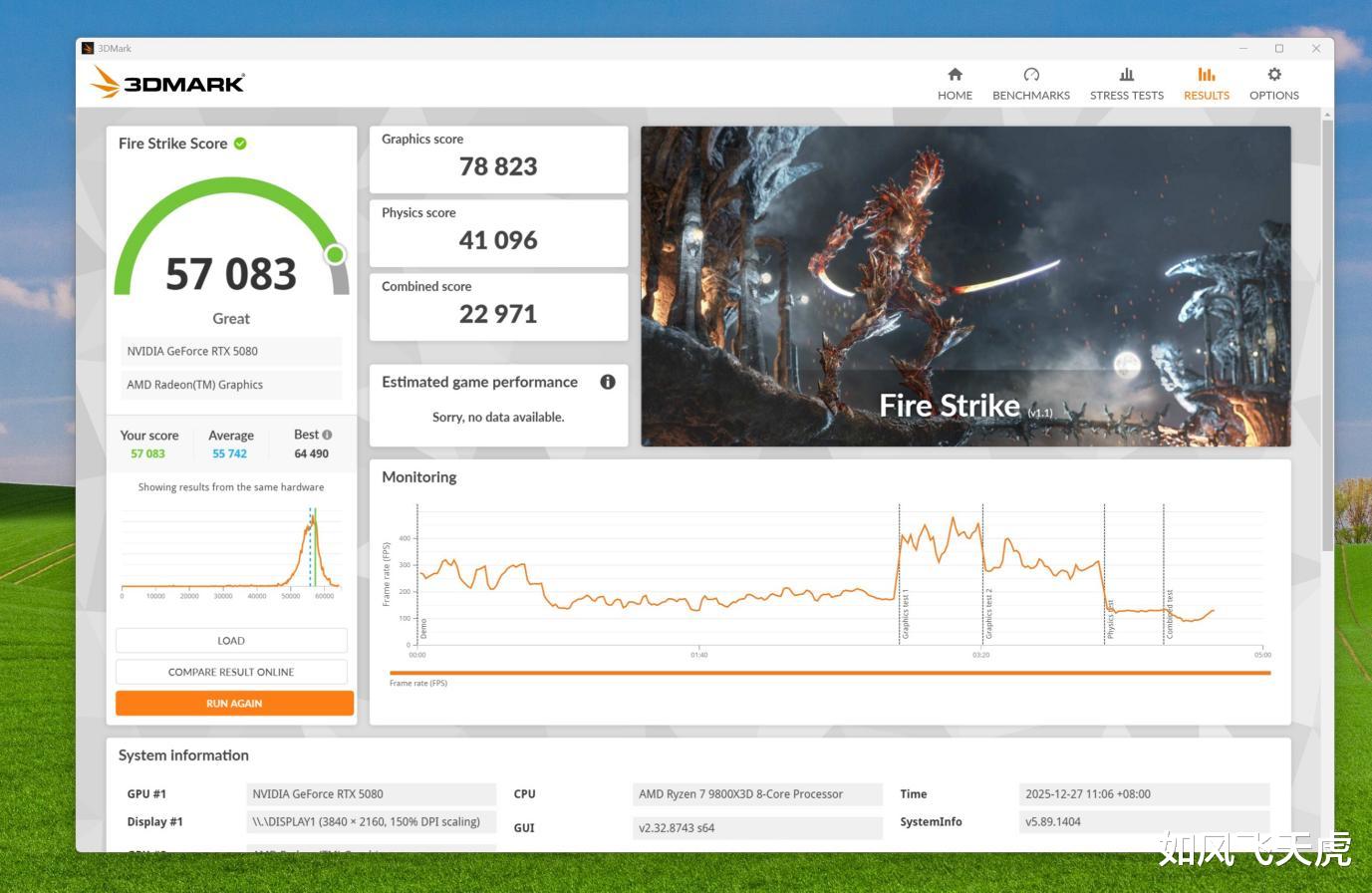
Task: Click the GPU #1 value in System information
Action: click(x=371, y=794)
